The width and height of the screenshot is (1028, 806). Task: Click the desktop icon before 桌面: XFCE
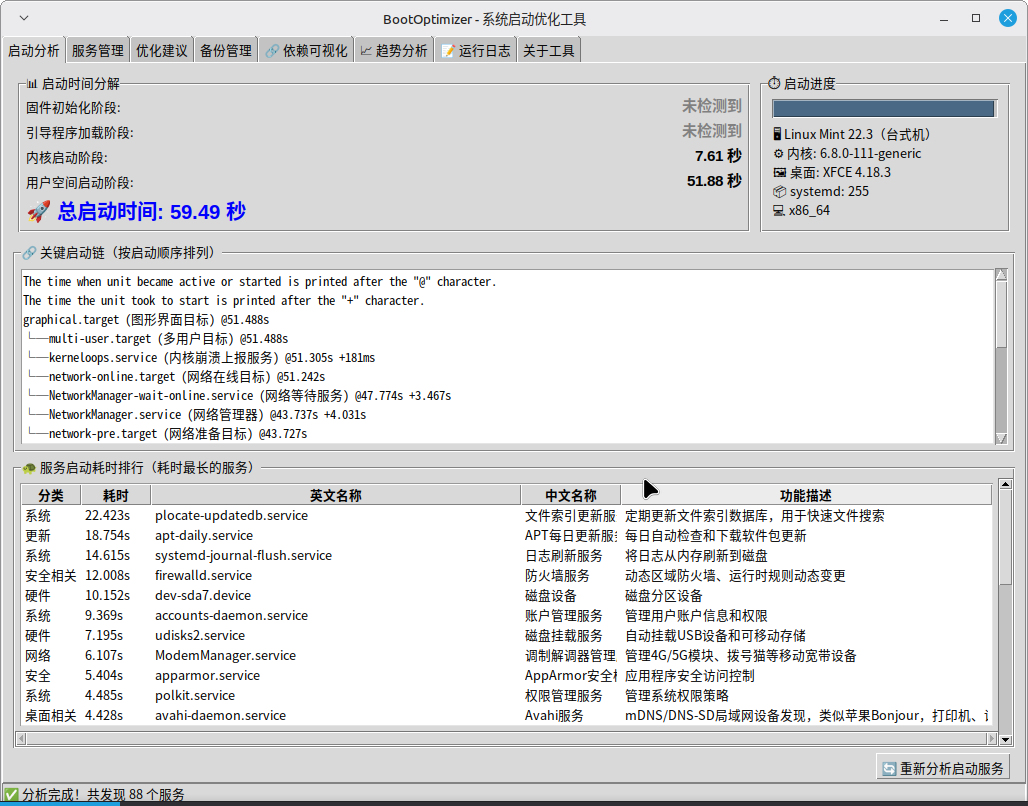(780, 172)
